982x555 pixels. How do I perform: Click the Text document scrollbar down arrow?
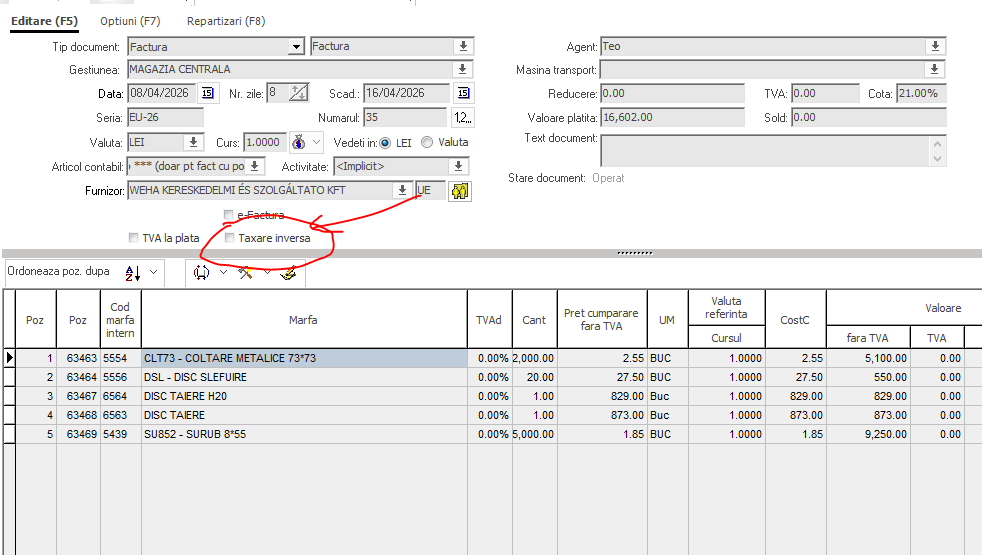click(x=938, y=158)
